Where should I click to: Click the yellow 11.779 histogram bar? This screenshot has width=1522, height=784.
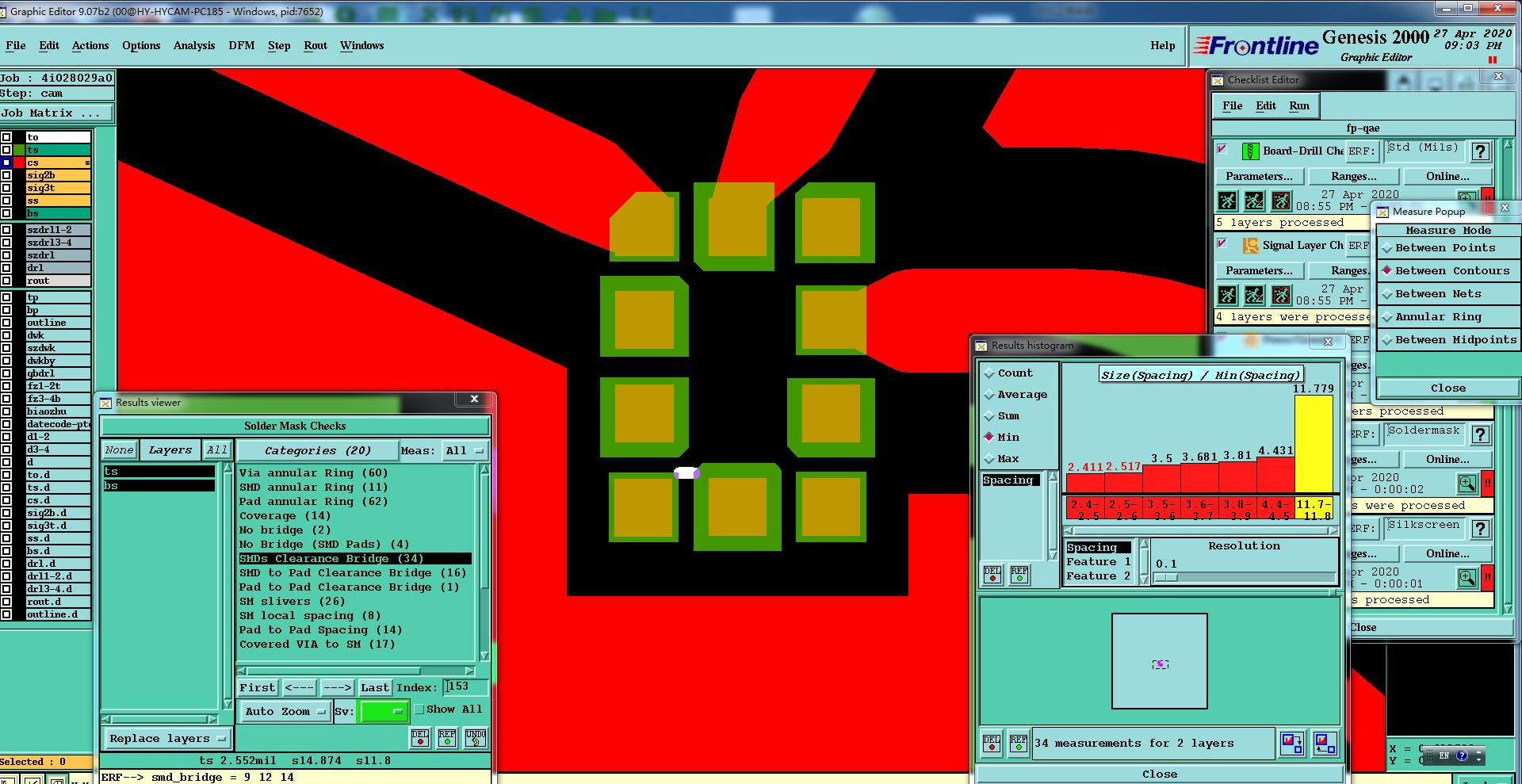[x=1314, y=444]
